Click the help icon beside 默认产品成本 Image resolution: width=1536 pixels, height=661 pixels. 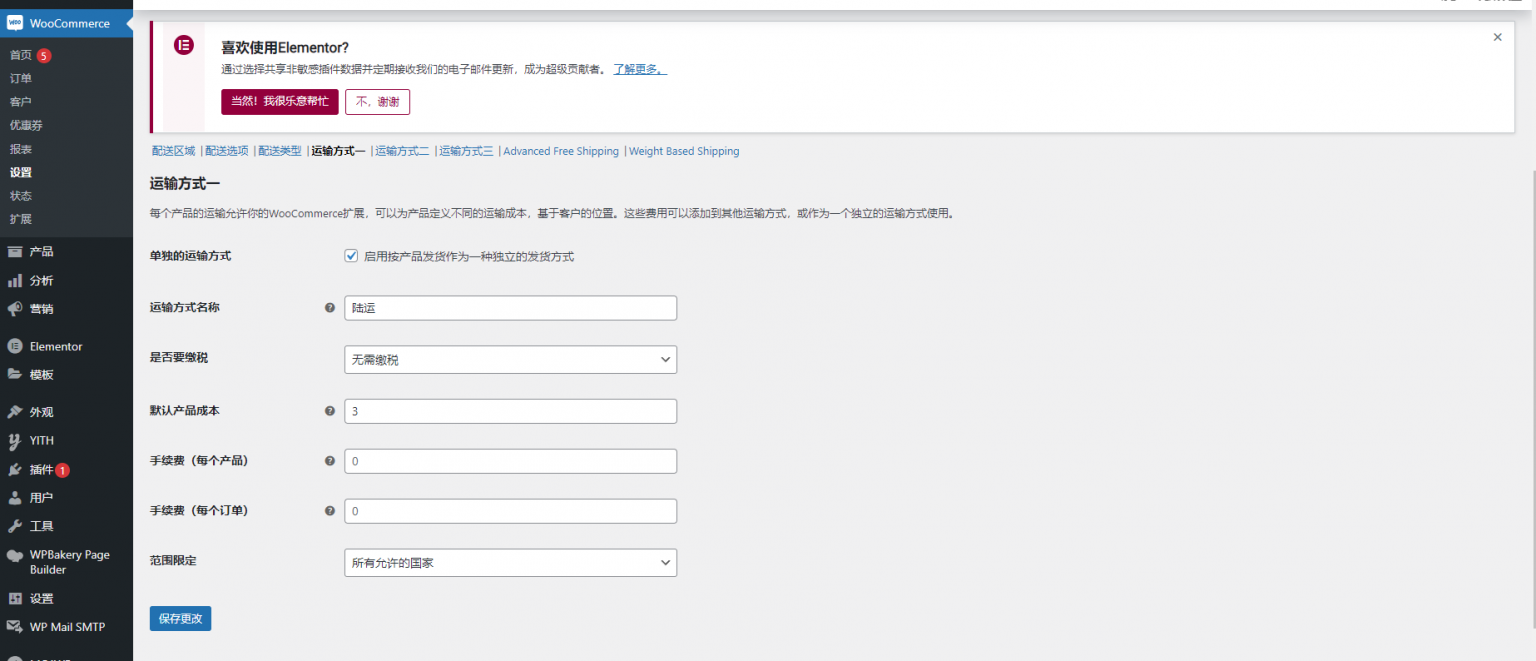(x=330, y=411)
